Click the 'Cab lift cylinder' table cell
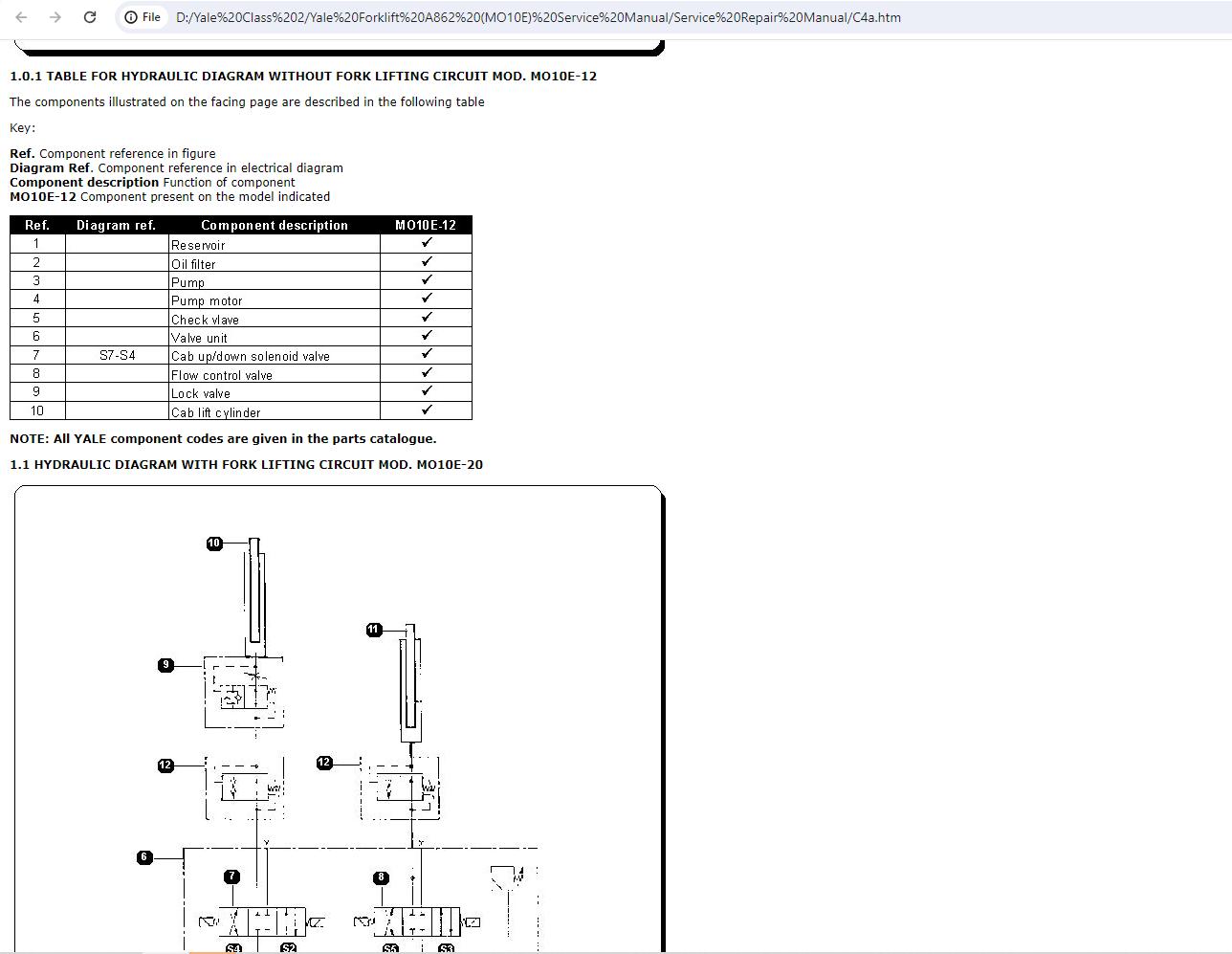Viewport: 1232px width, 954px height. coord(275,411)
